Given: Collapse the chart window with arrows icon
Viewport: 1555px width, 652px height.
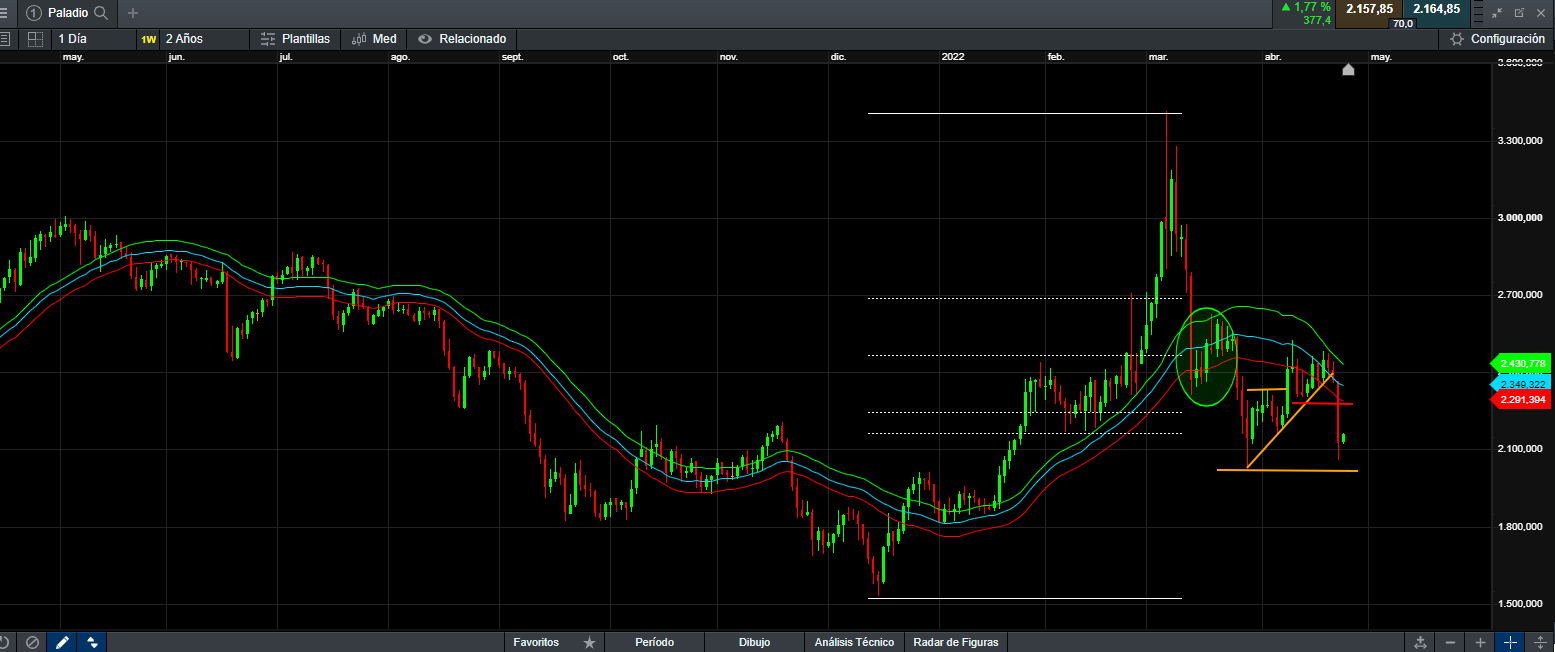Looking at the screenshot, I should [x=1497, y=13].
